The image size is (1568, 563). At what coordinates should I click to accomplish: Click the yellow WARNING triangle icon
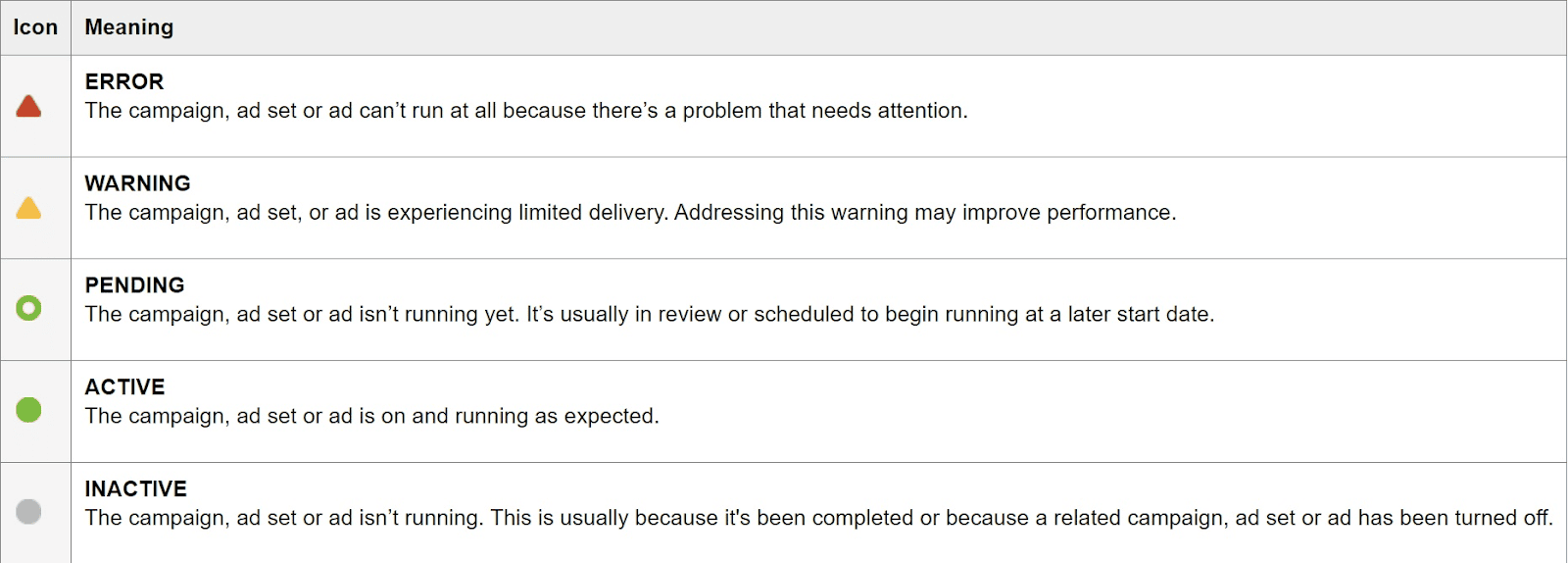[28, 208]
